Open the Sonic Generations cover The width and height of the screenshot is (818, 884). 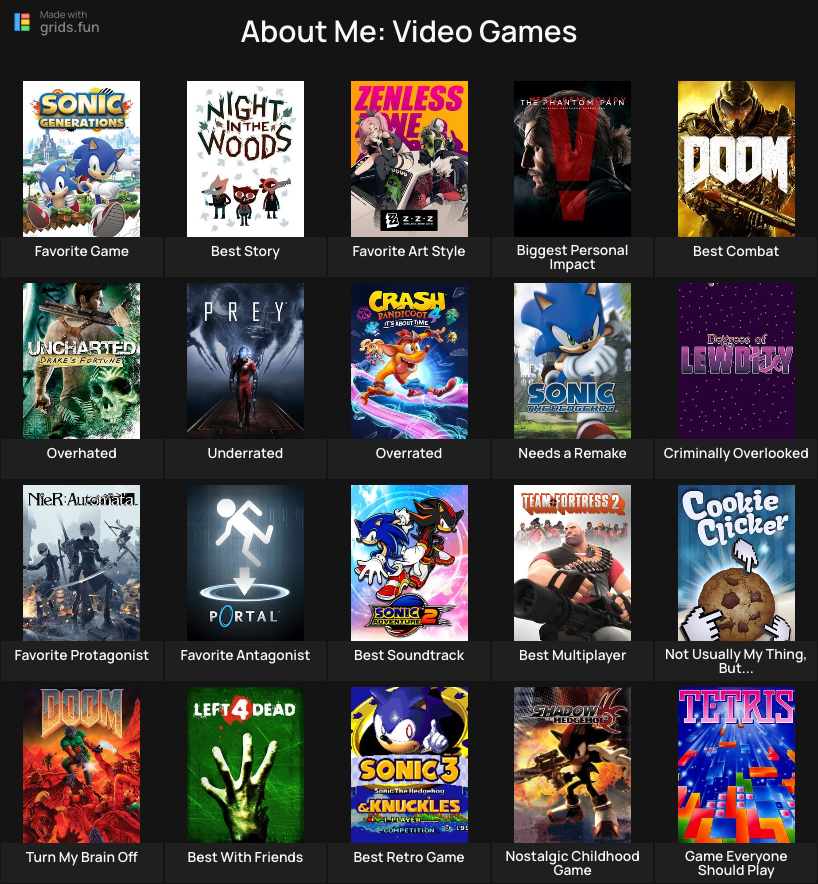tap(82, 159)
